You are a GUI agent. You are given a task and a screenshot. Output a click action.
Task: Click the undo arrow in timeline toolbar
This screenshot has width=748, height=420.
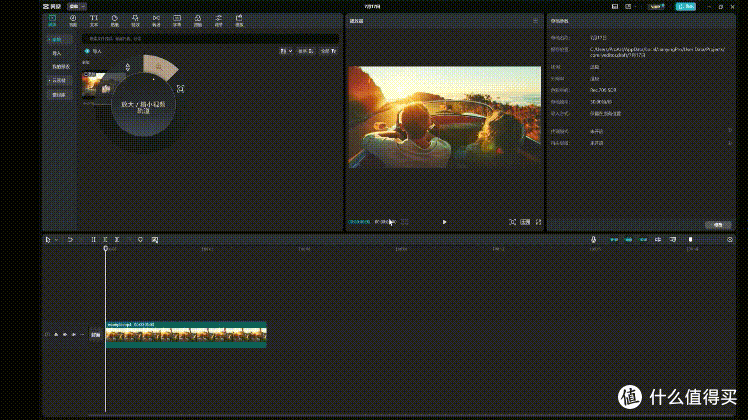tap(70, 240)
